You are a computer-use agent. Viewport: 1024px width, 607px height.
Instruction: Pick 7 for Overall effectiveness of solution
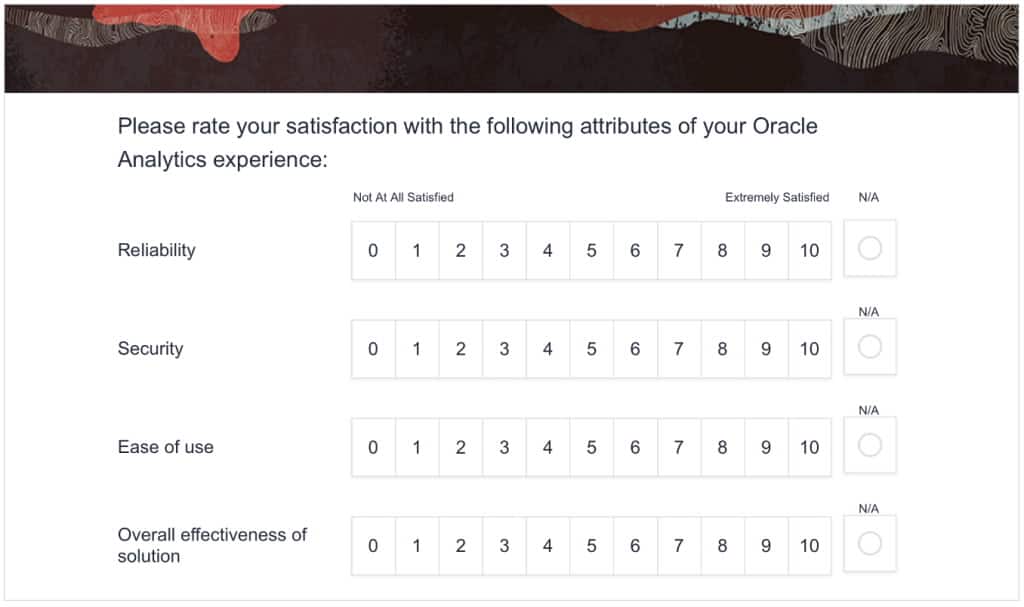(x=679, y=546)
